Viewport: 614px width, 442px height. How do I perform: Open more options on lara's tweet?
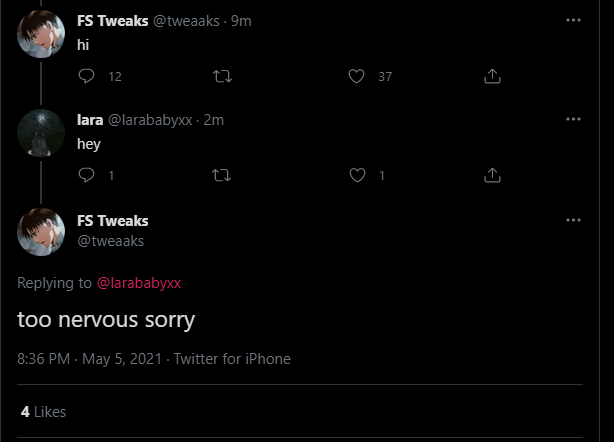(573, 119)
